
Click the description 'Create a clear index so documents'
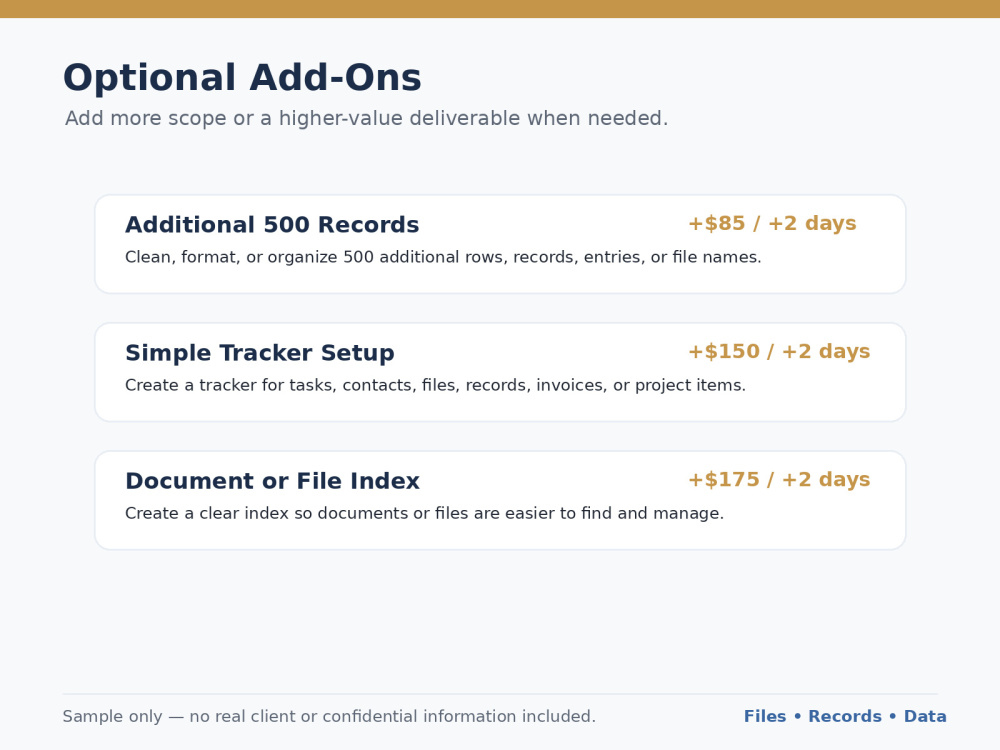click(x=425, y=513)
